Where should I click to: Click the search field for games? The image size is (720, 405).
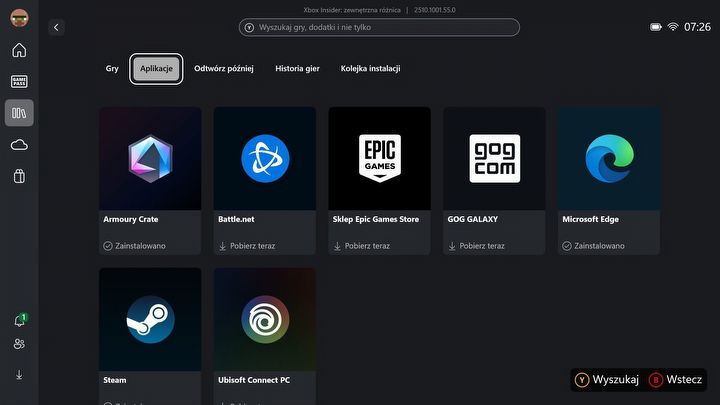[379, 28]
